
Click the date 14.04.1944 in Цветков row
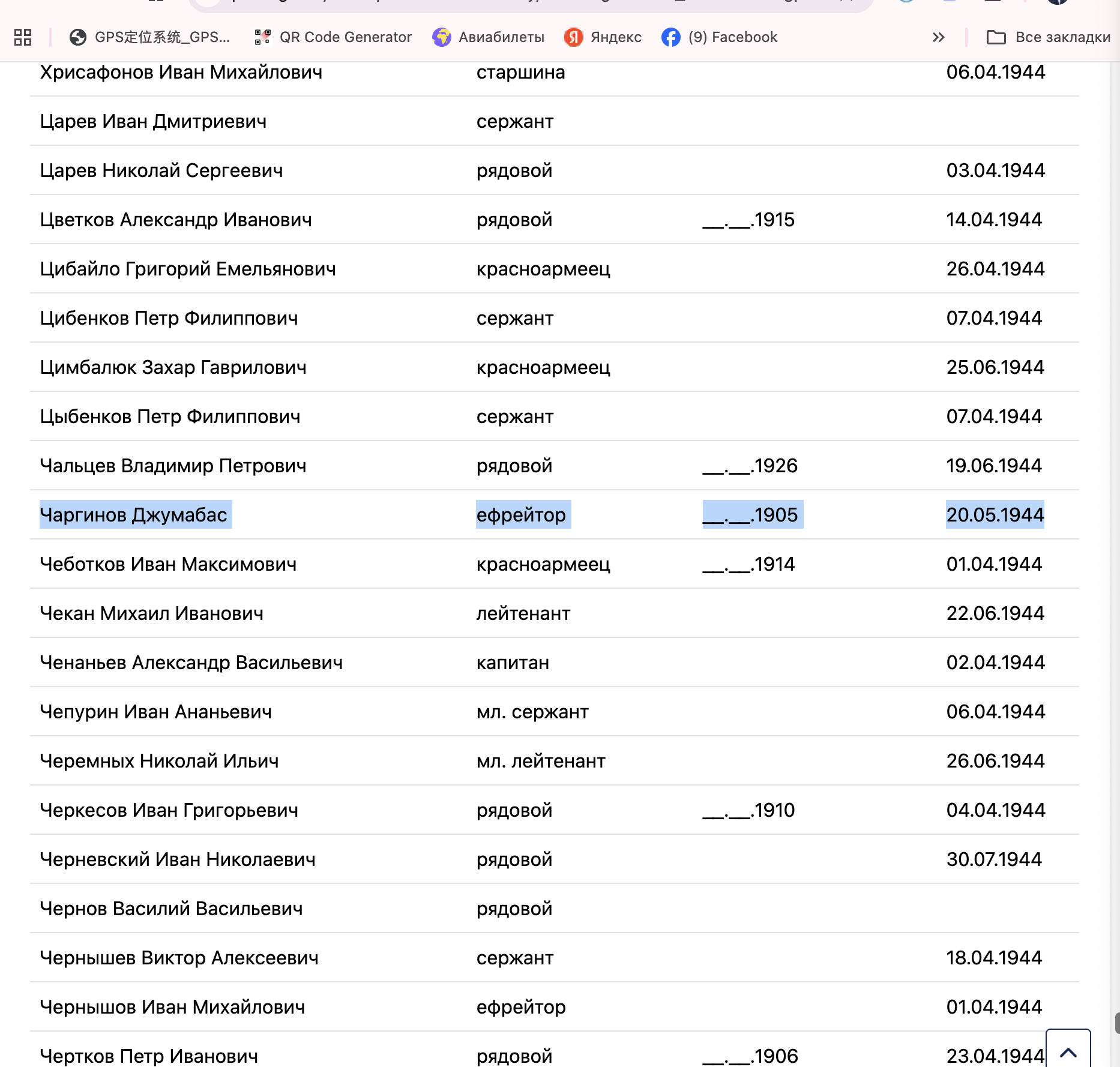click(x=994, y=220)
